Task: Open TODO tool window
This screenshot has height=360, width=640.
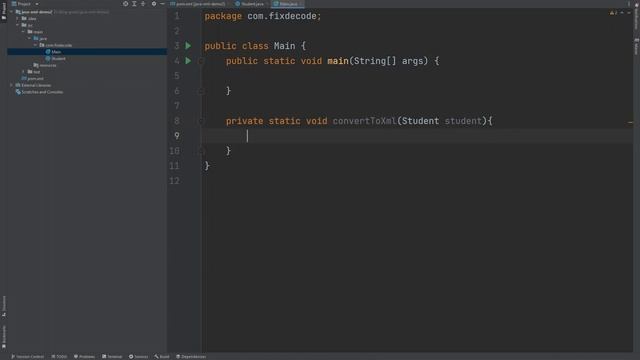Action: coord(59,356)
